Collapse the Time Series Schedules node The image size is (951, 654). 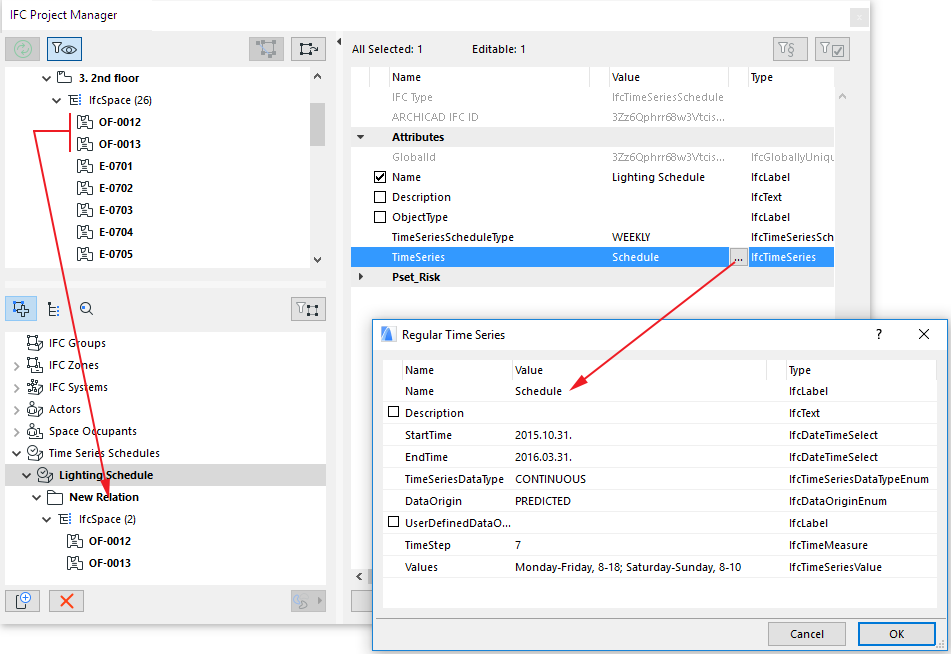coord(16,453)
